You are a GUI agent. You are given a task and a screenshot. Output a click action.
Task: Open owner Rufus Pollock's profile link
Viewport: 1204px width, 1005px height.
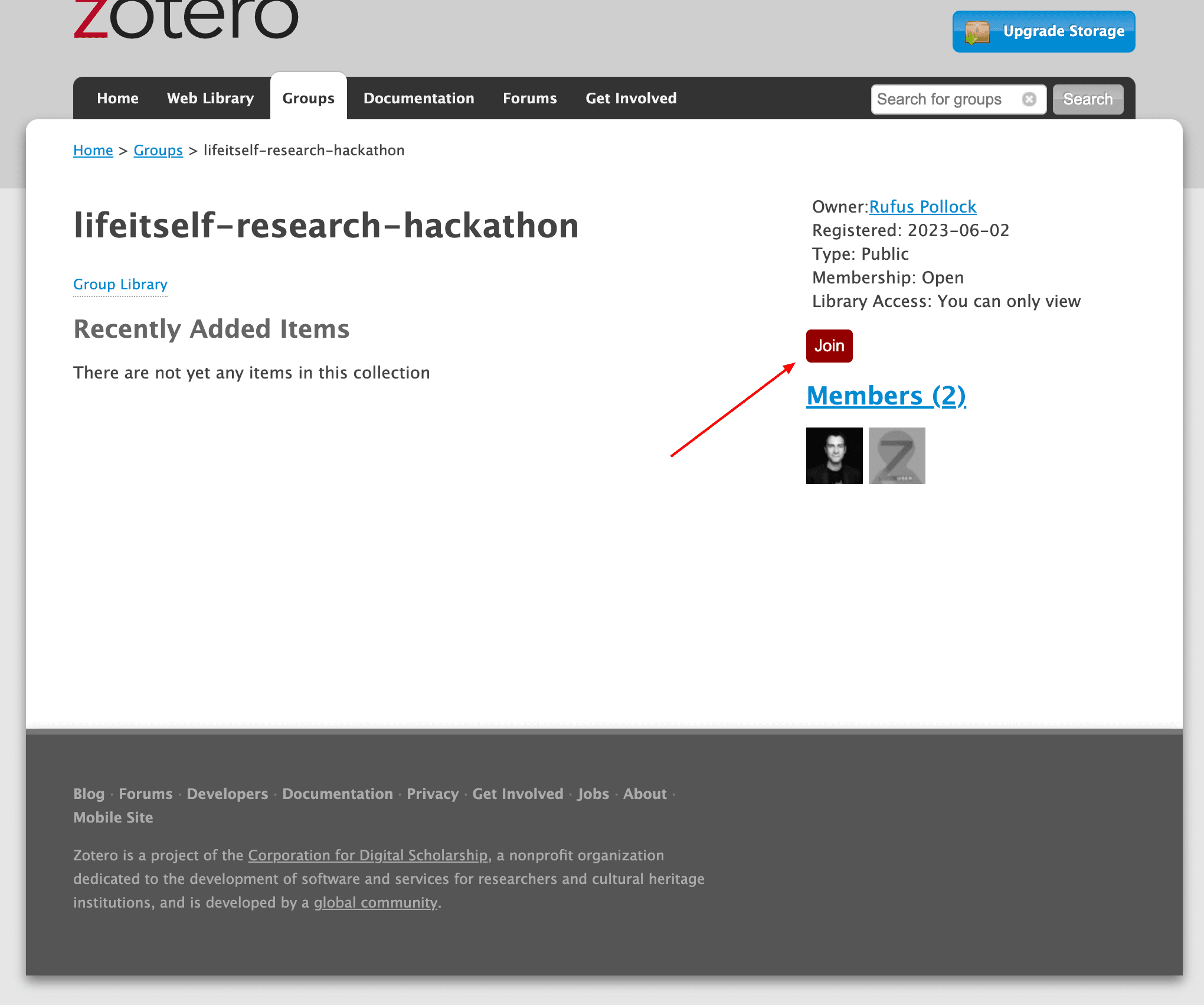(x=922, y=207)
